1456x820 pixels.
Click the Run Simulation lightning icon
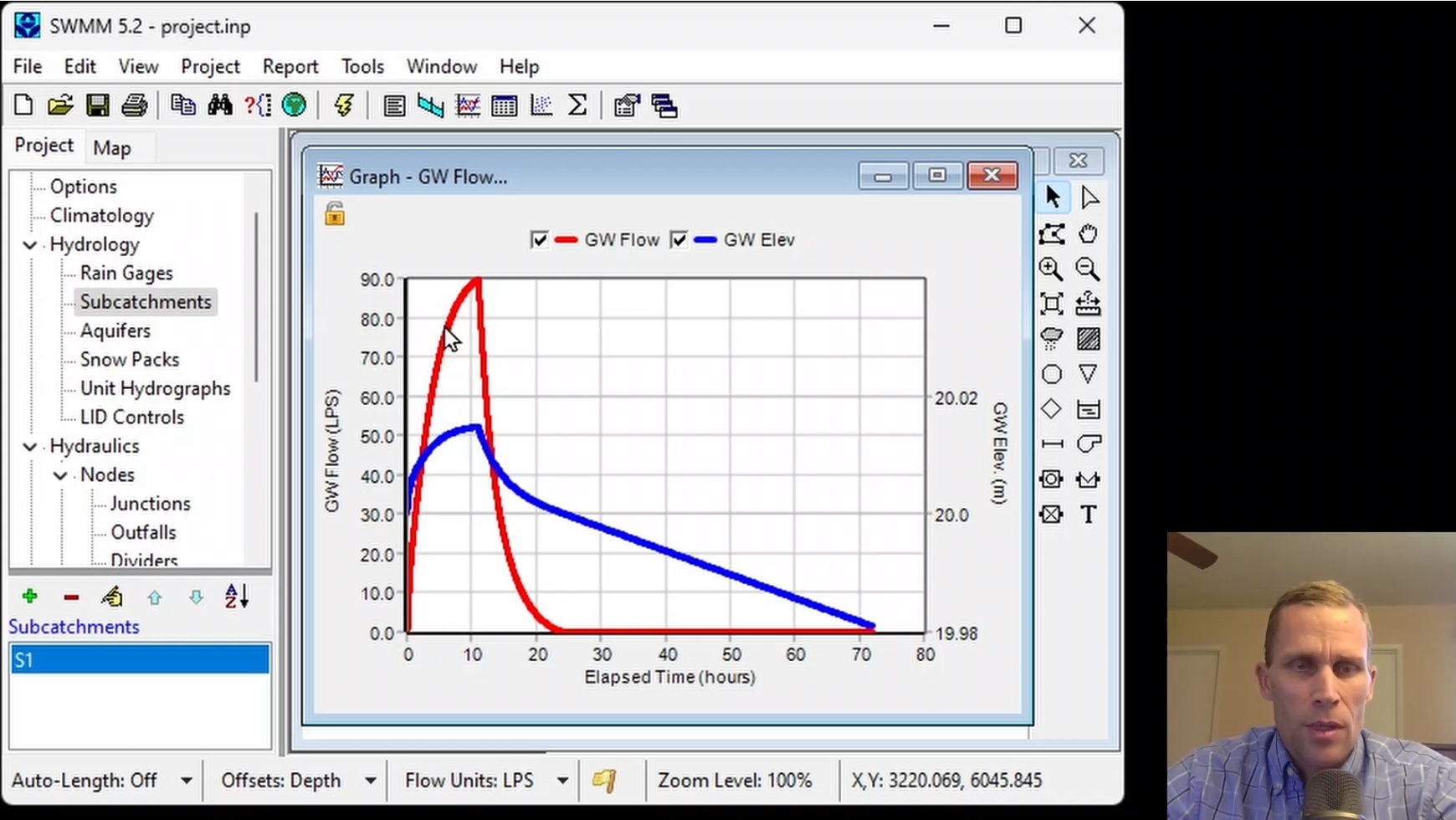coord(343,105)
